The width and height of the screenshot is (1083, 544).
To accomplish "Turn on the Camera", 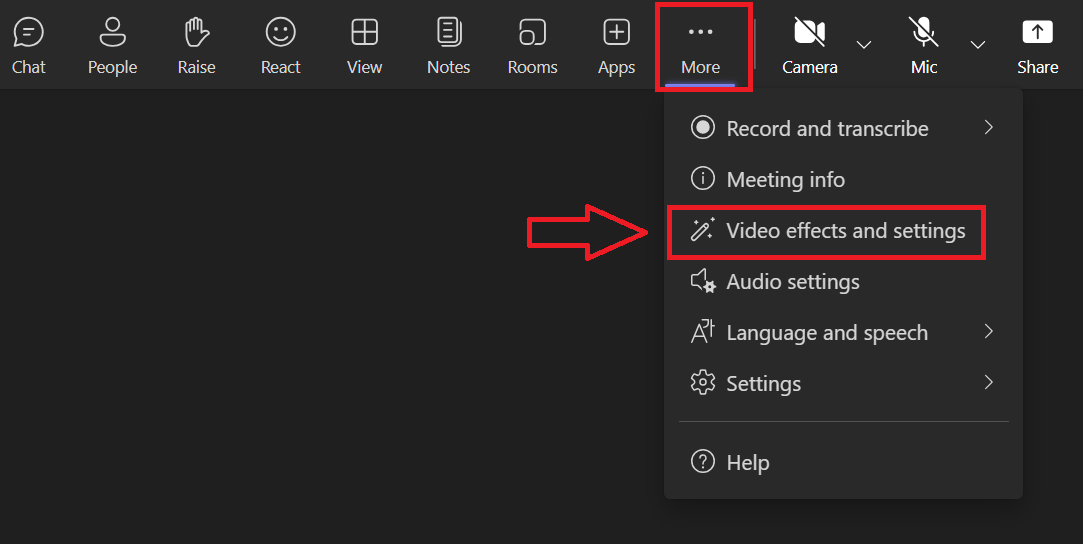I will point(809,46).
